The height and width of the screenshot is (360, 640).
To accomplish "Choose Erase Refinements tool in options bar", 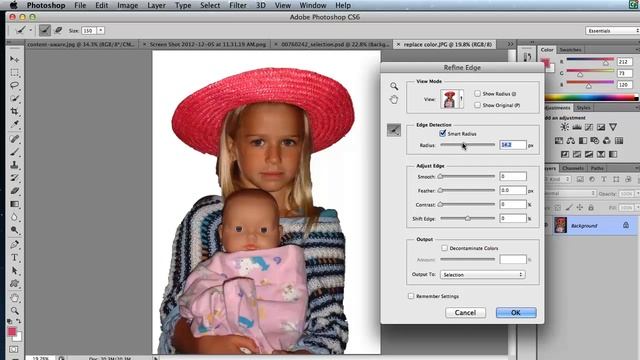I will pyautogui.click(x=58, y=30).
